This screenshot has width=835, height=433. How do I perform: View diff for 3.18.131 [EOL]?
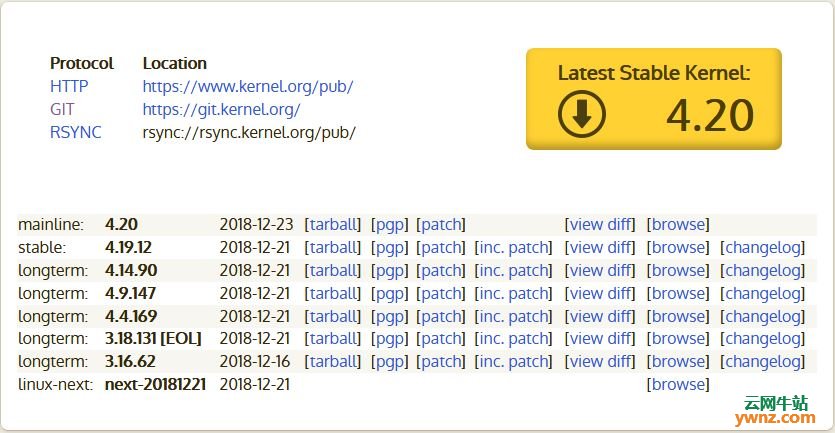point(600,338)
